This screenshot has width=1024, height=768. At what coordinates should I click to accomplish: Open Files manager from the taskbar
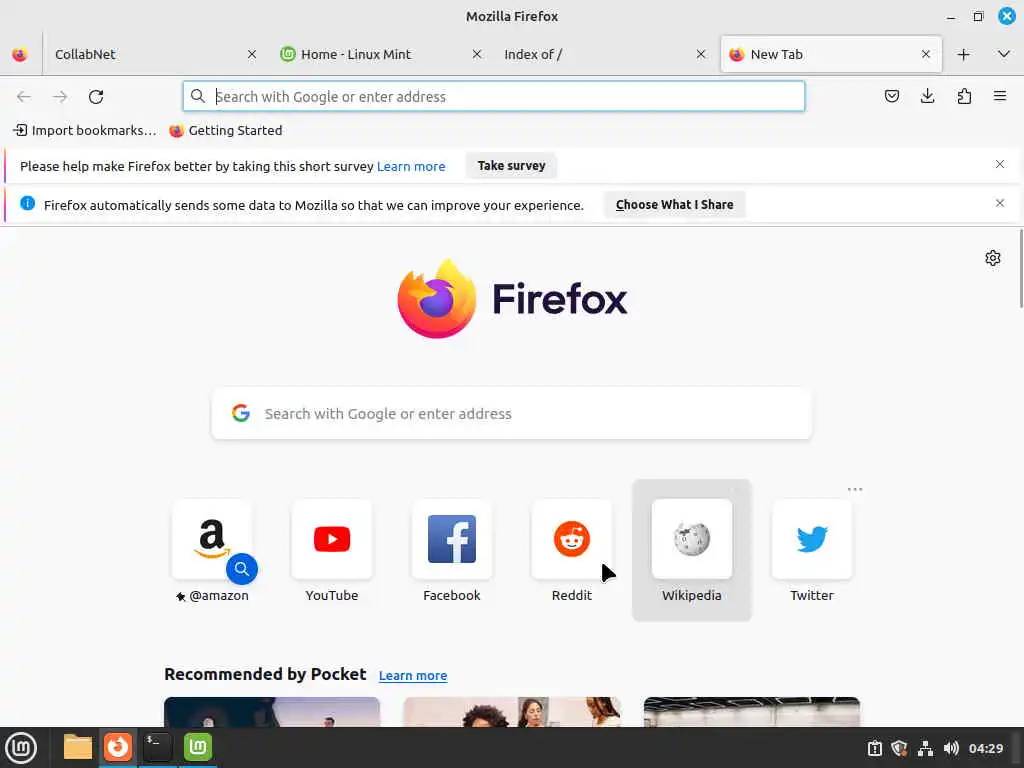coord(78,747)
